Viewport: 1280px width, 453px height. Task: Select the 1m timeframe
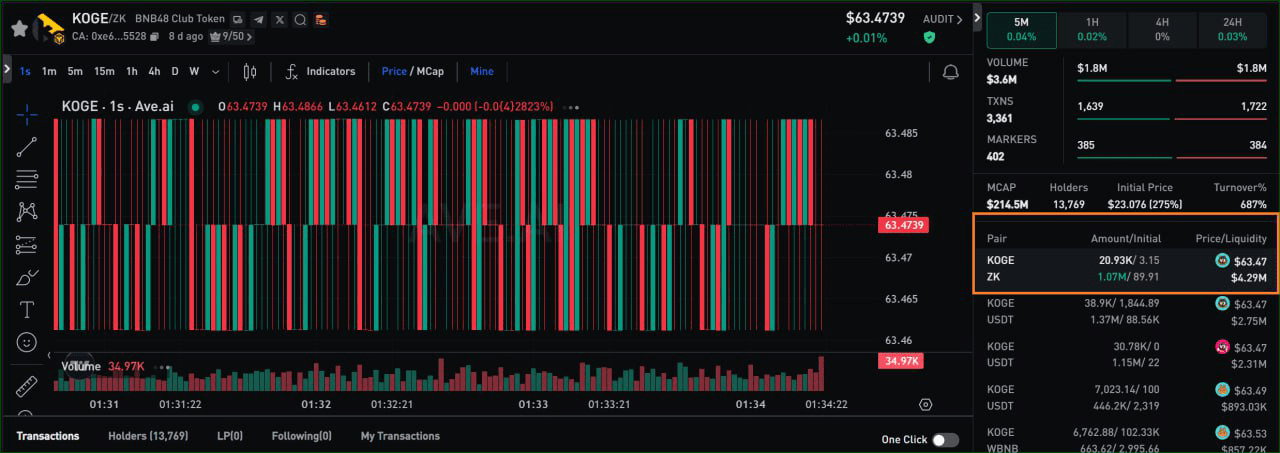[x=49, y=71]
